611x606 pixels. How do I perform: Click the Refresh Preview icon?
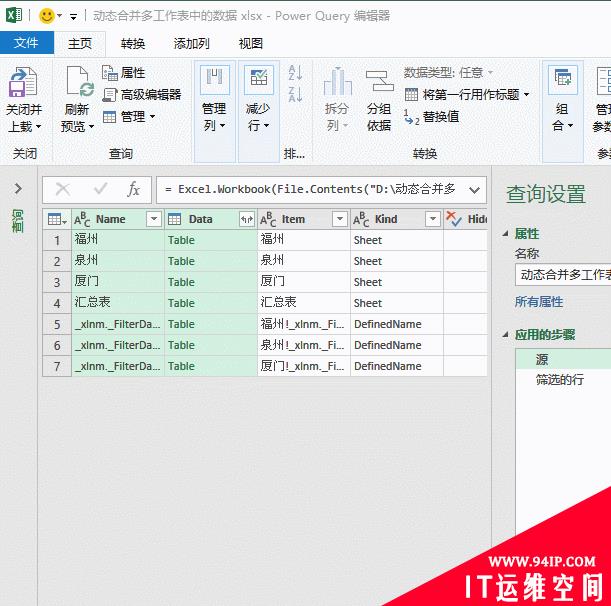point(79,81)
